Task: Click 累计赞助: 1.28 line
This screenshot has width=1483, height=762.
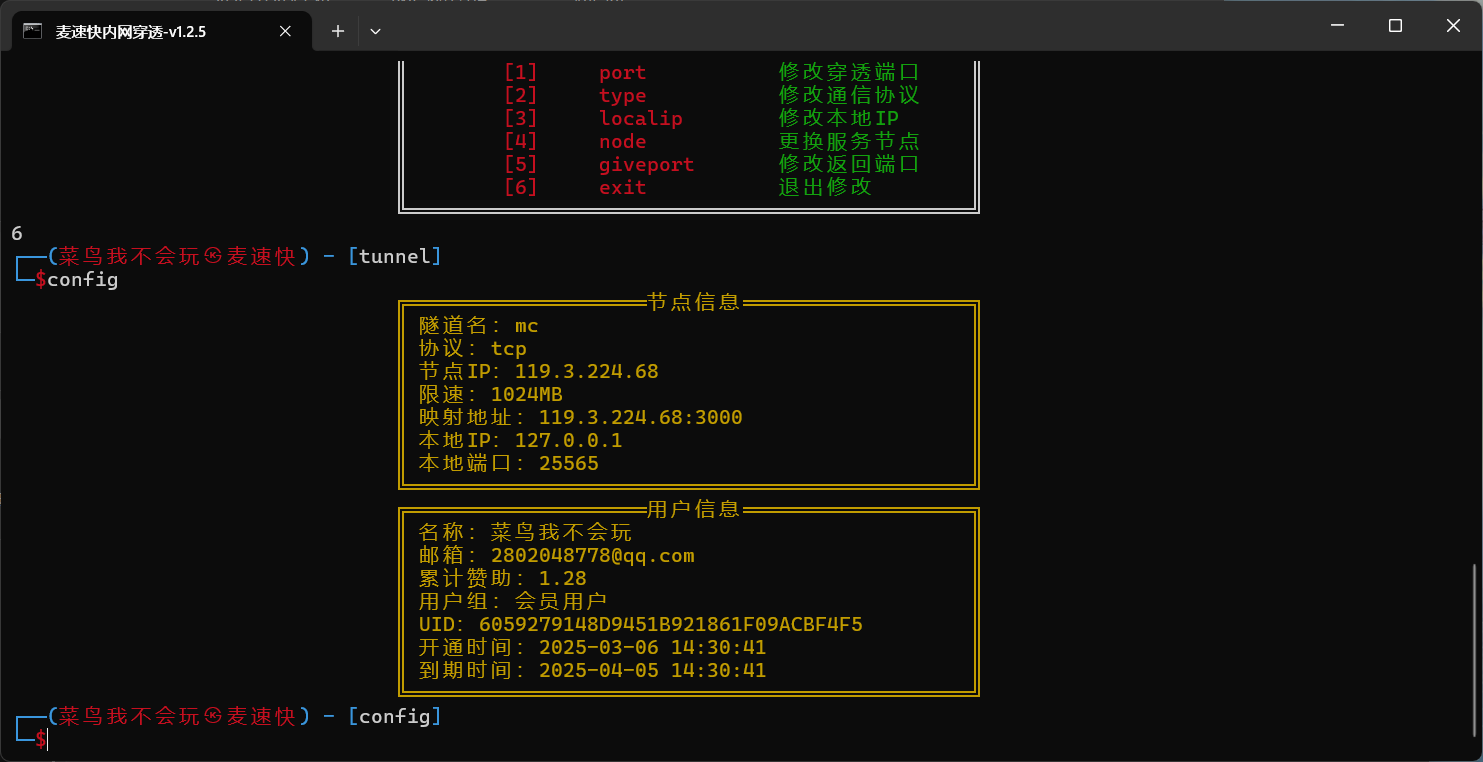Action: tap(502, 579)
